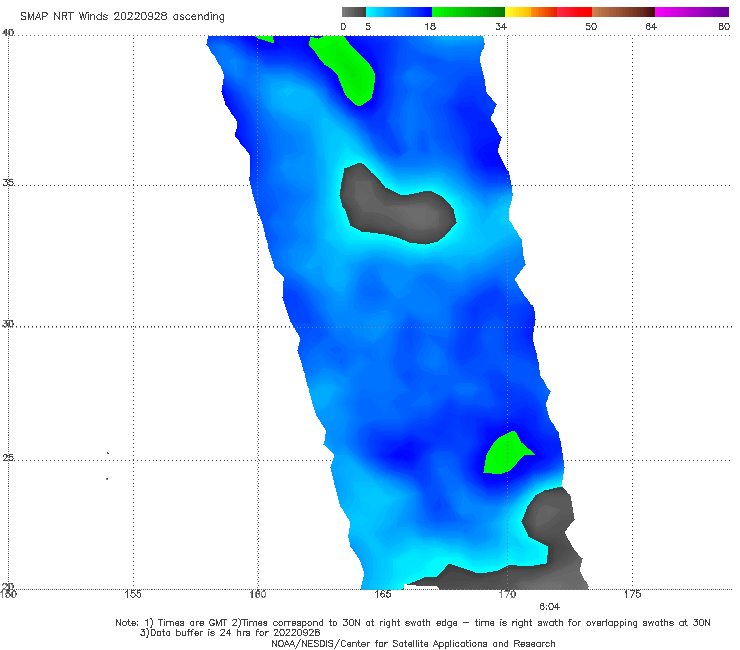Click the colorbar label '34'

point(501,26)
